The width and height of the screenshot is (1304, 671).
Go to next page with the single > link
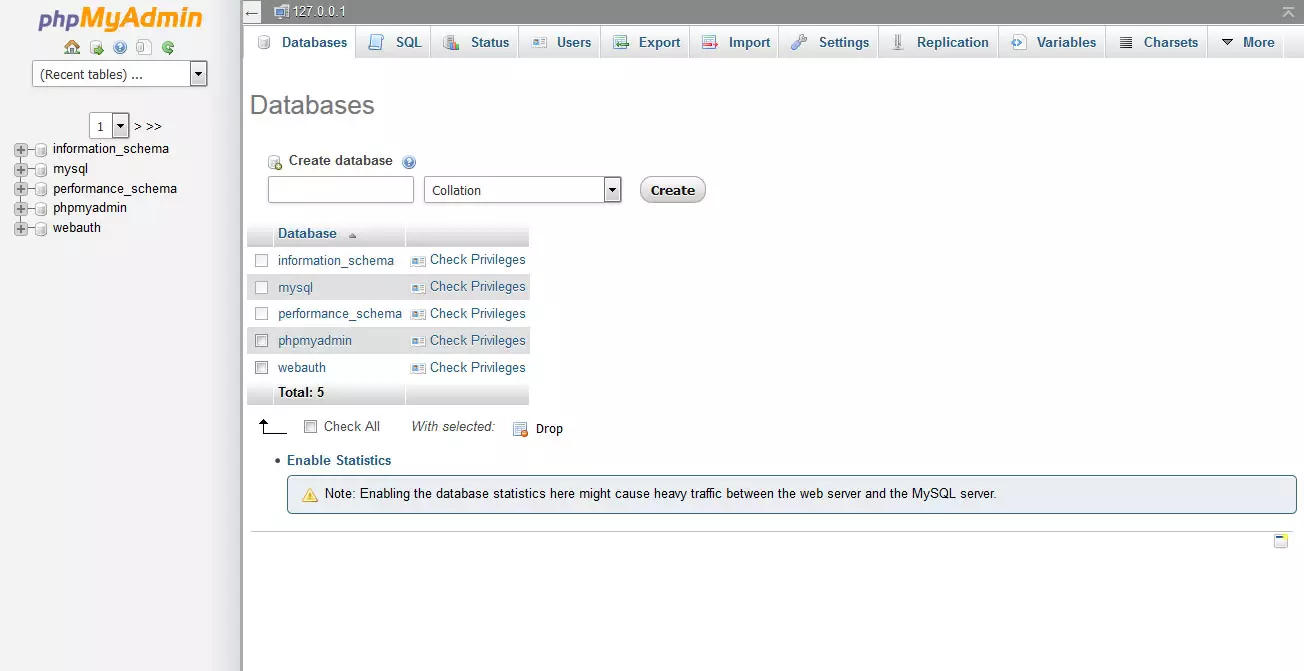point(137,127)
